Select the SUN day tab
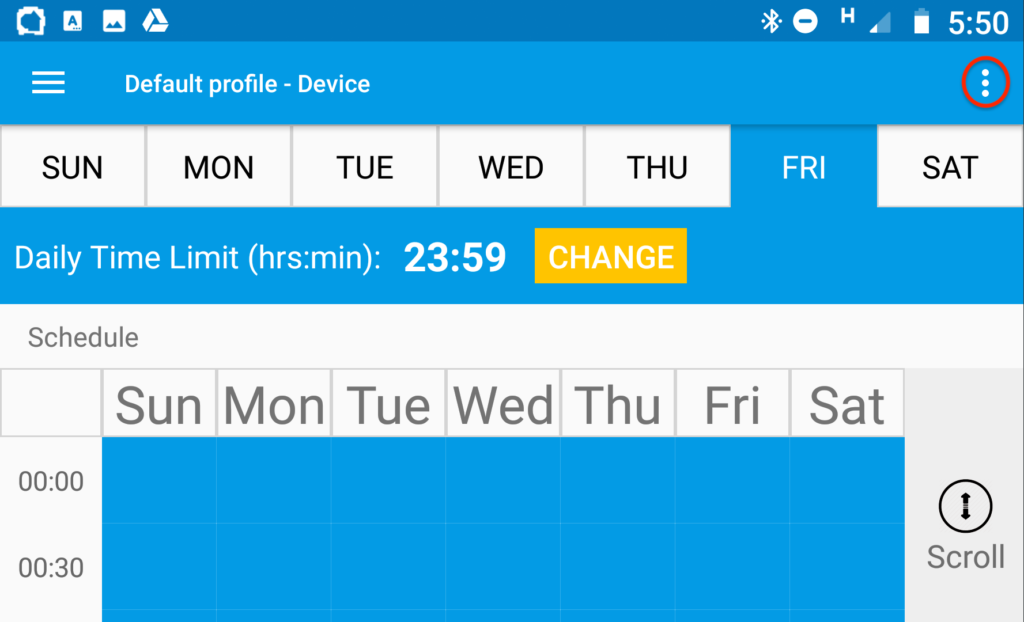 click(x=72, y=167)
